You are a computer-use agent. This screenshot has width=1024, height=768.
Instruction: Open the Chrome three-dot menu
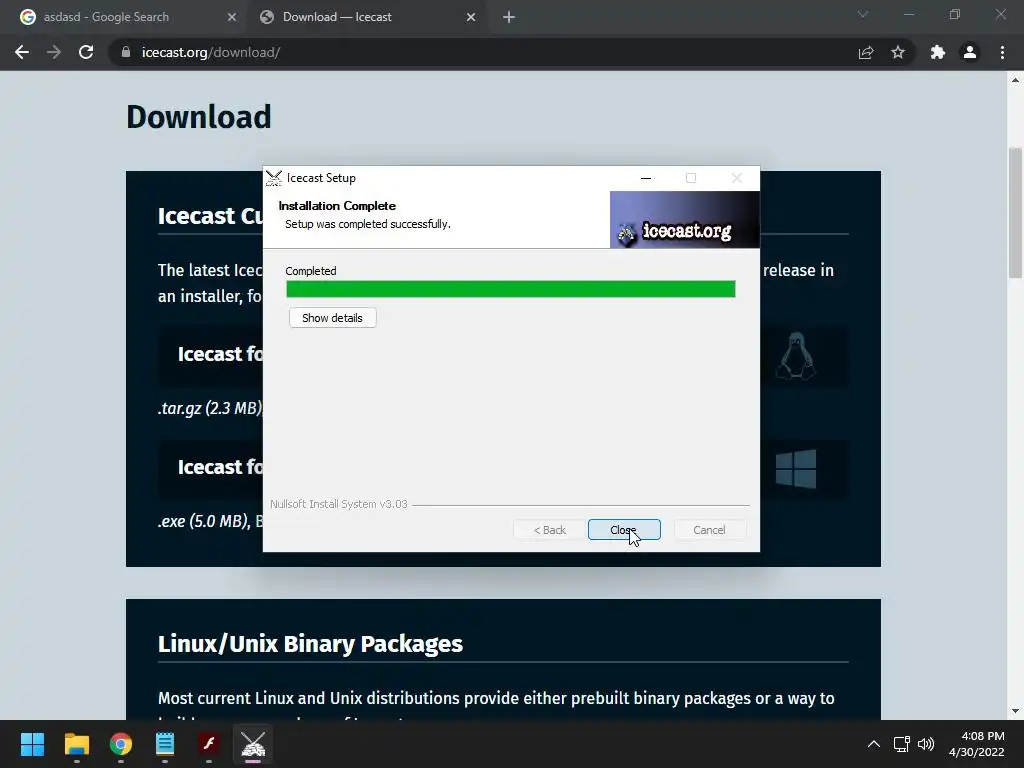1002,52
